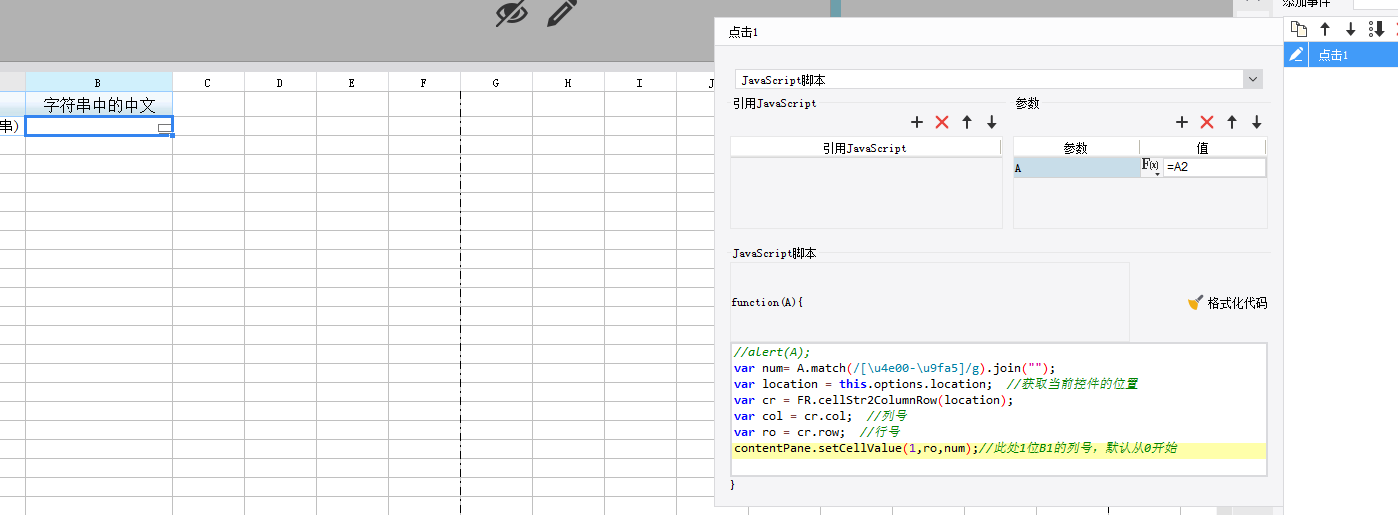The image size is (1398, 515).
Task: Click the var location code line
Action: click(x=935, y=384)
